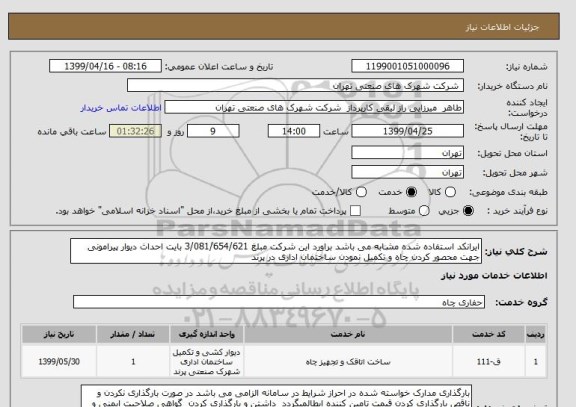The width and height of the screenshot is (576, 407).
Task: Click the تعداد / مقدار column header
Action: pos(133,334)
